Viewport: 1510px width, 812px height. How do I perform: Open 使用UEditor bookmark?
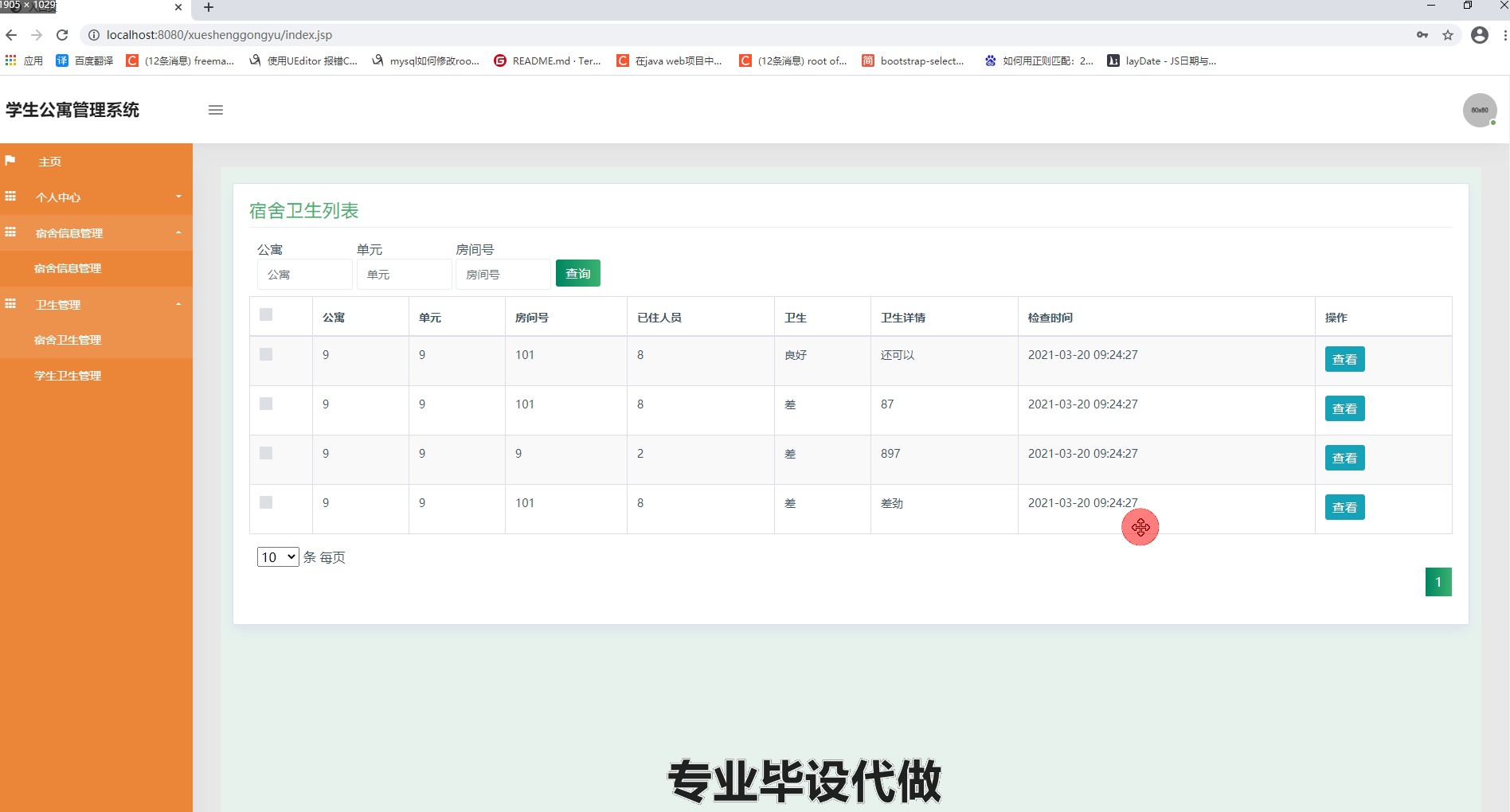303,61
